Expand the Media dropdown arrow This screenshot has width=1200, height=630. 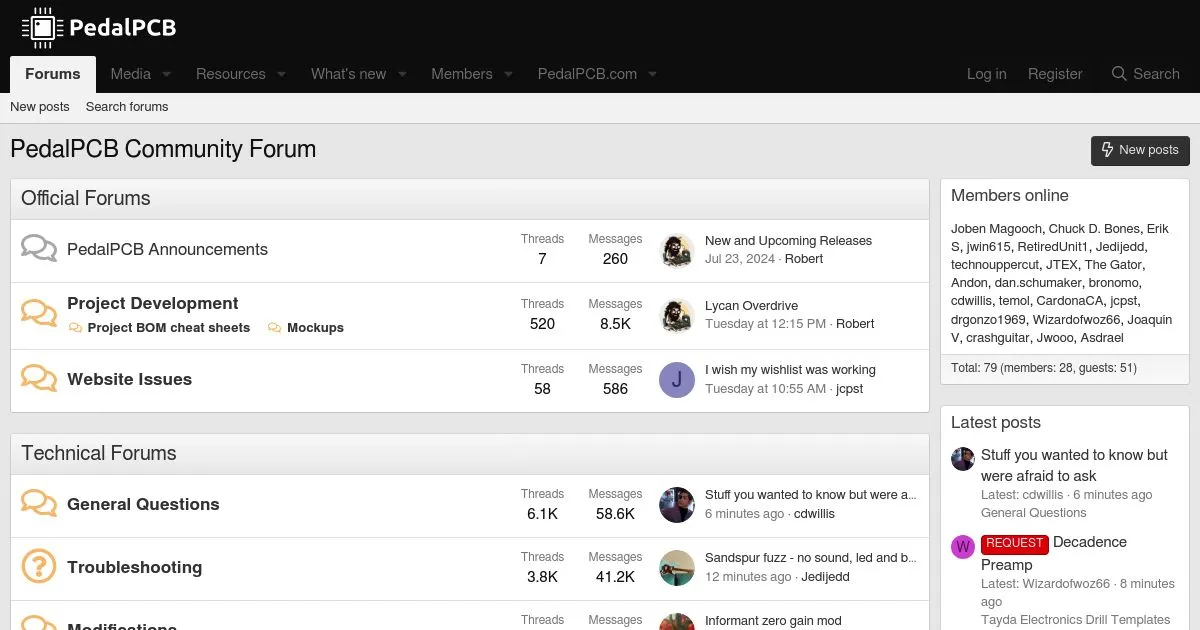pos(167,75)
